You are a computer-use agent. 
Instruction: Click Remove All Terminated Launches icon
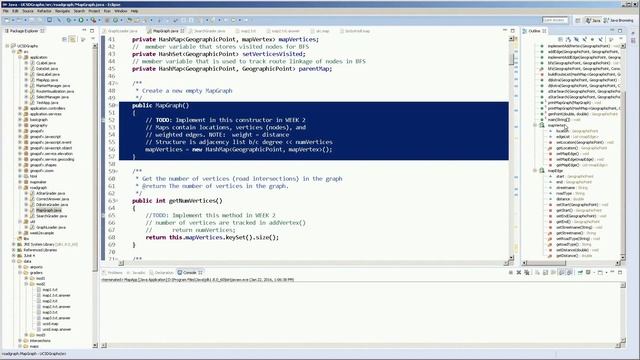527,272
